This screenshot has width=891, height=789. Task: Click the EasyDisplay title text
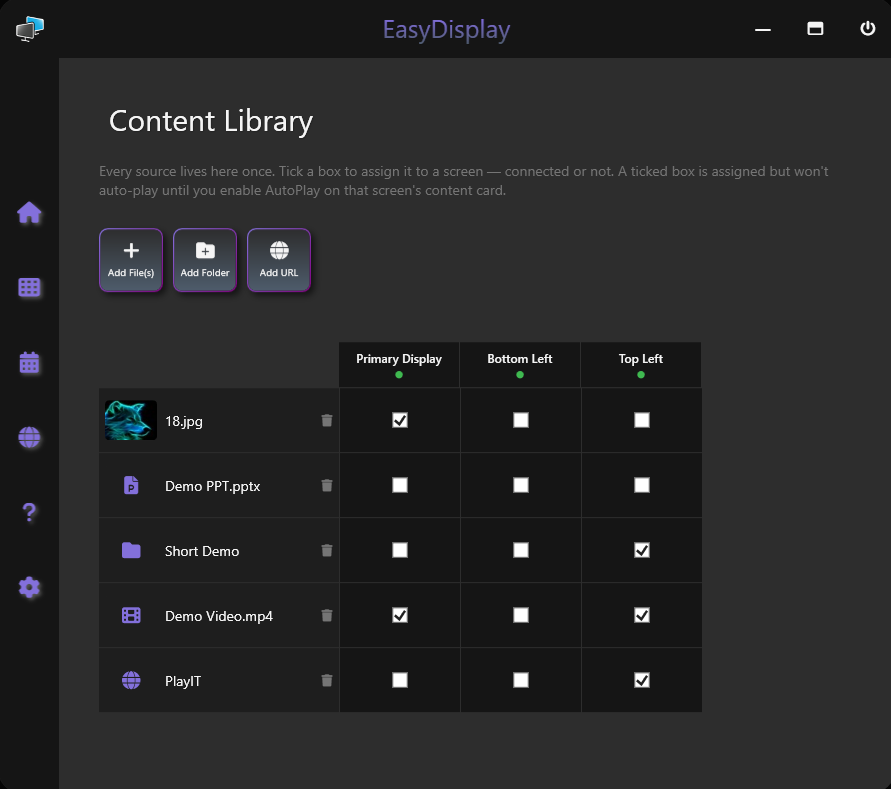click(446, 30)
